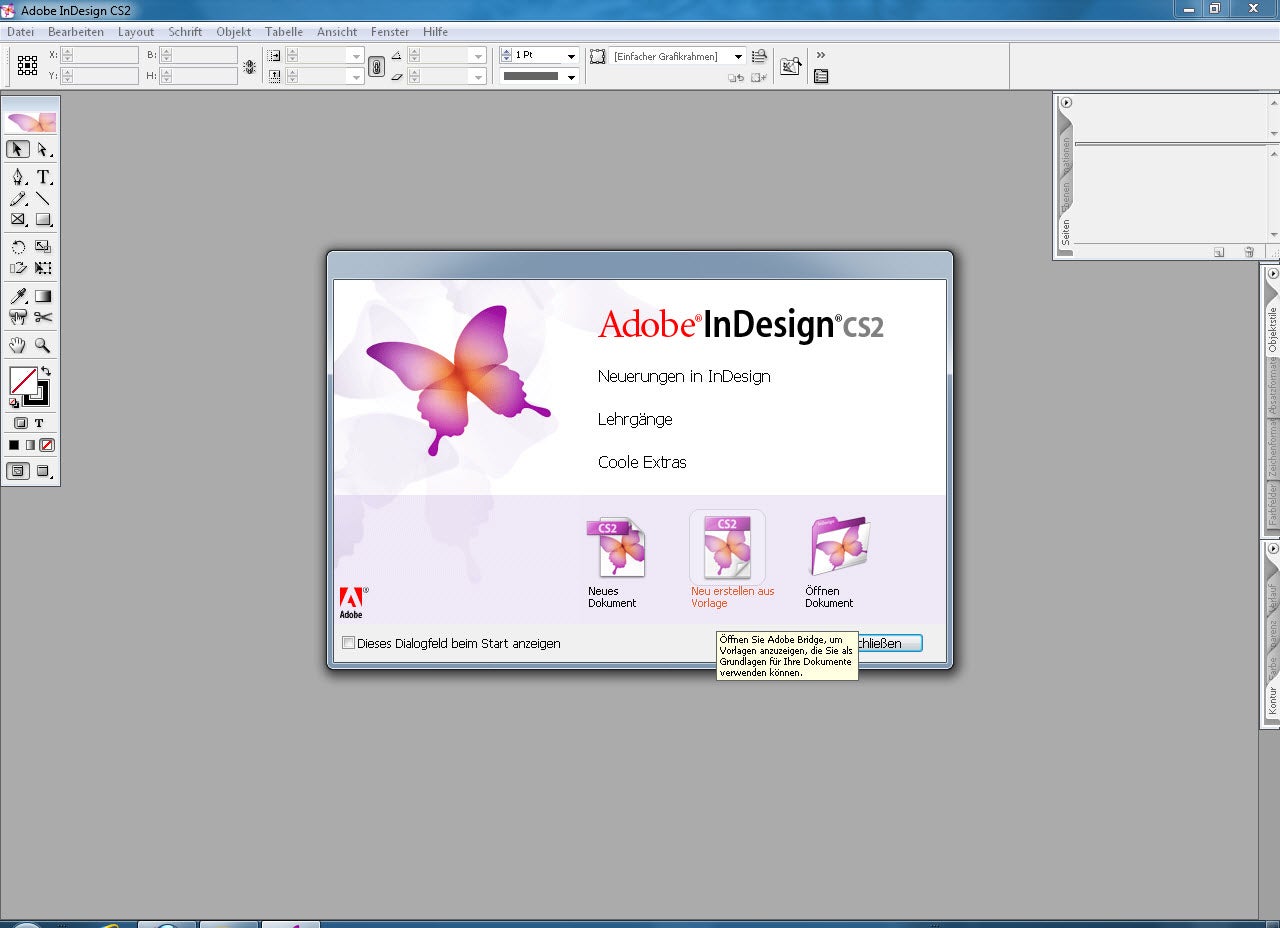Click the Neues Dokument icon
This screenshot has width=1280, height=928.
615,548
